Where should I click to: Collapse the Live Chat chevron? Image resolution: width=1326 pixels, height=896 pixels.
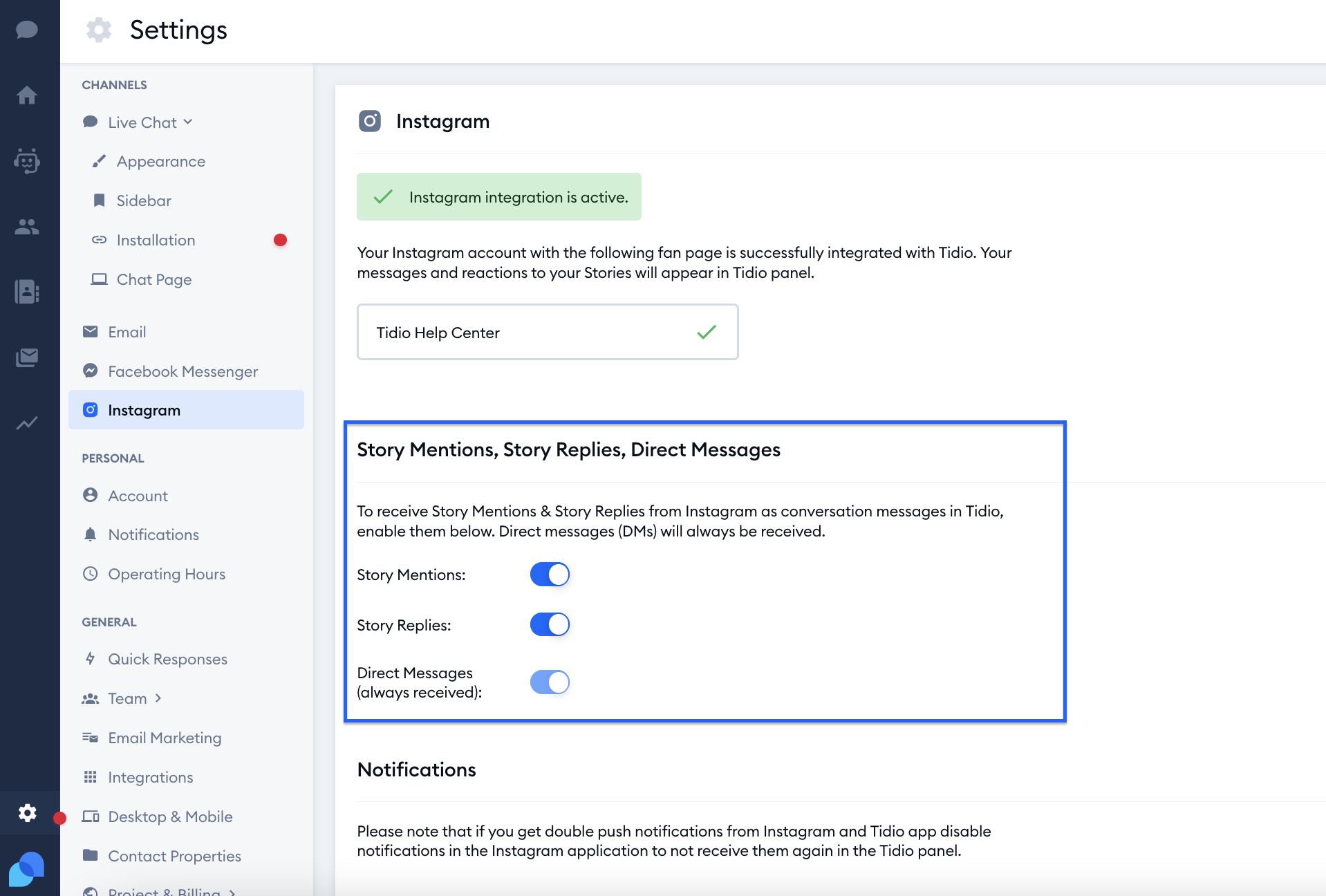pos(188,122)
